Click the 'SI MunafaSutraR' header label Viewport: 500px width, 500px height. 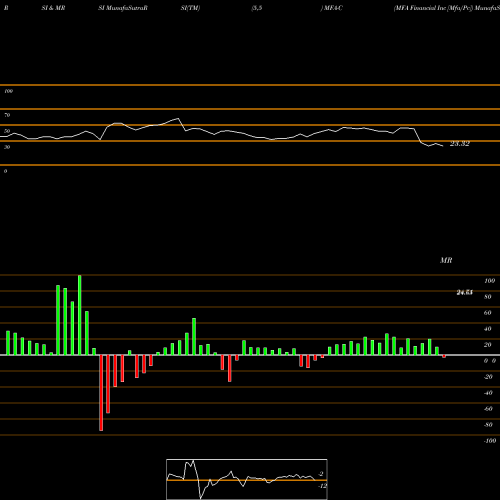pyautogui.click(x=123, y=8)
